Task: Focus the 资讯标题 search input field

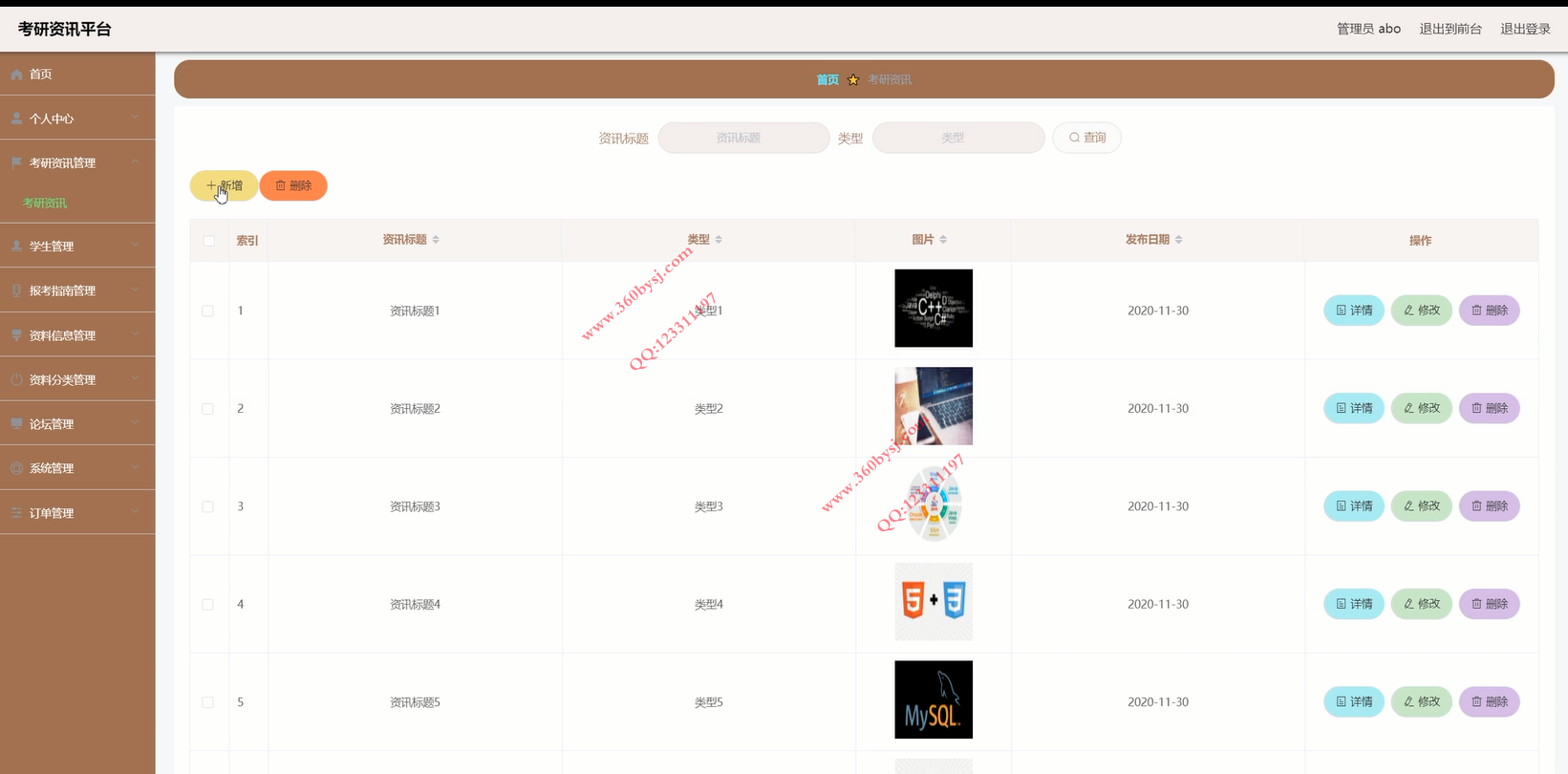Action: pos(743,138)
